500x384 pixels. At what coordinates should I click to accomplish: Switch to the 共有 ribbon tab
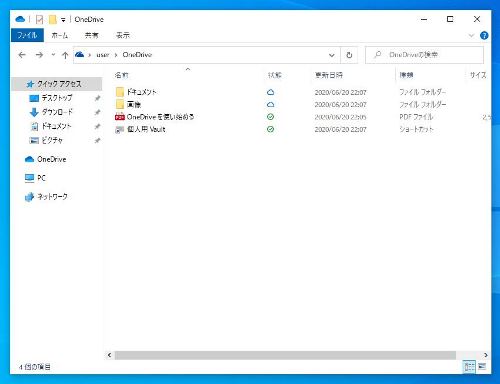(92, 35)
